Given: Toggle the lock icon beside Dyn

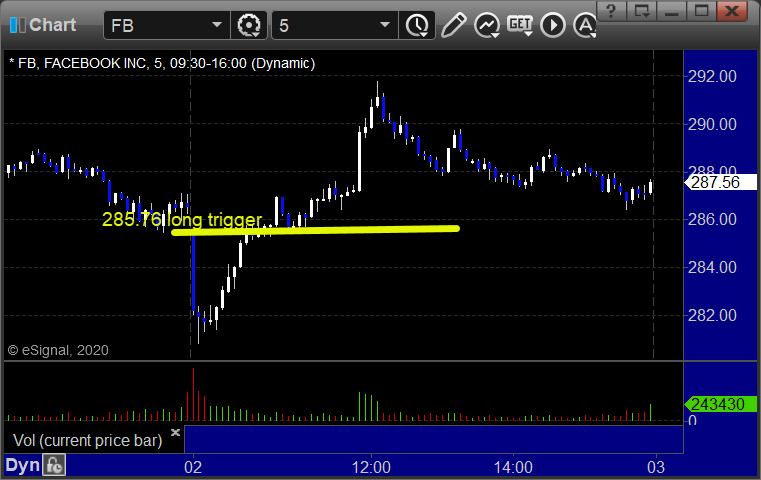Looking at the screenshot, I should pyautogui.click(x=54, y=465).
